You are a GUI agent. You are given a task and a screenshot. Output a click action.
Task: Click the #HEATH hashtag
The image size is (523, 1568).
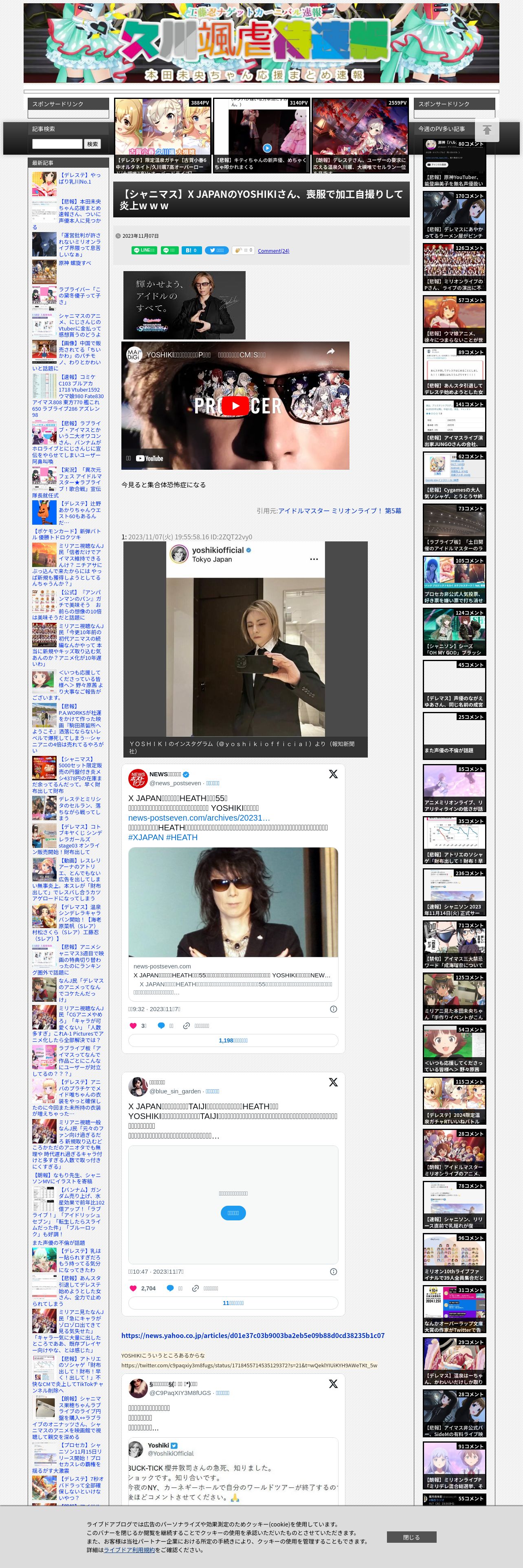coord(181,837)
